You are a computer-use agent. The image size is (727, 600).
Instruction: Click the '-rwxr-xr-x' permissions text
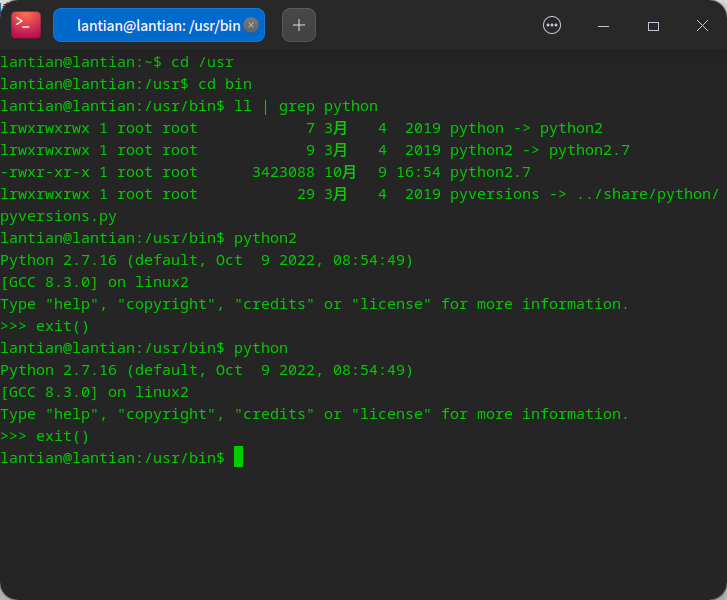pos(45,172)
